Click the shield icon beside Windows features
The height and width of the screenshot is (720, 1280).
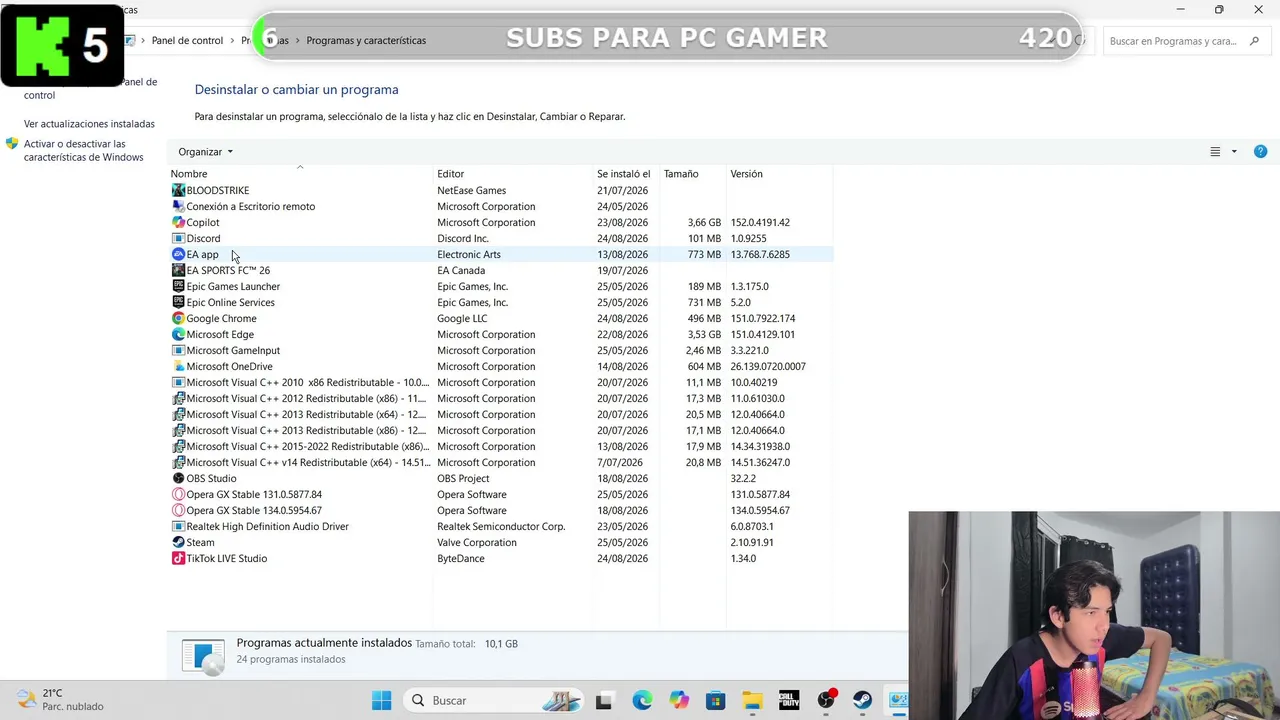[12, 144]
